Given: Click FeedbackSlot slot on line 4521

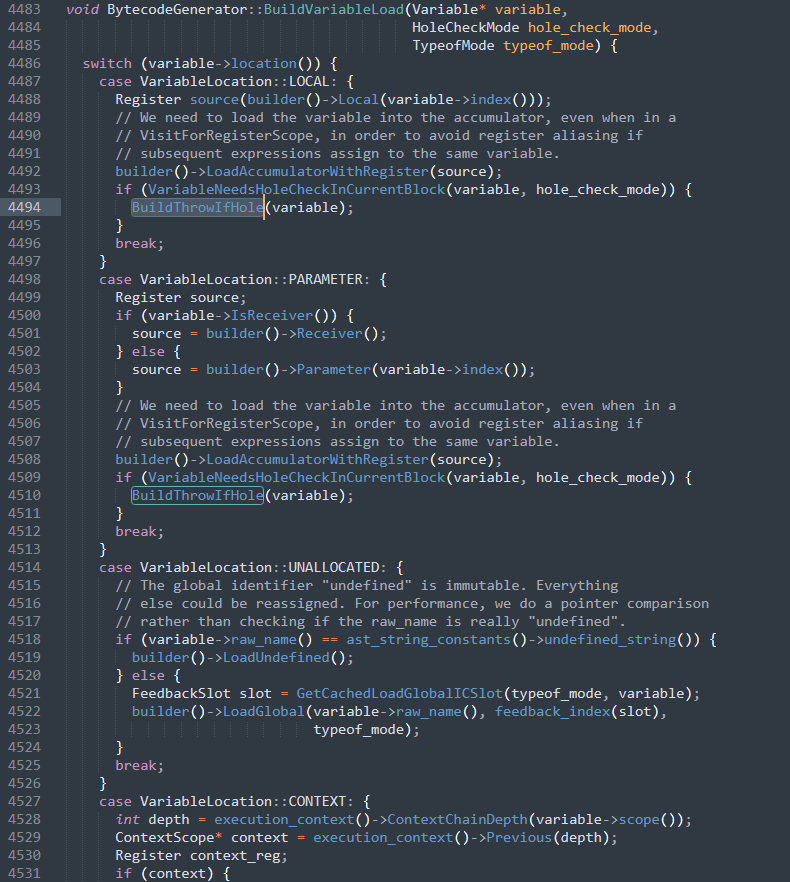Looking at the screenshot, I should 201,694.
